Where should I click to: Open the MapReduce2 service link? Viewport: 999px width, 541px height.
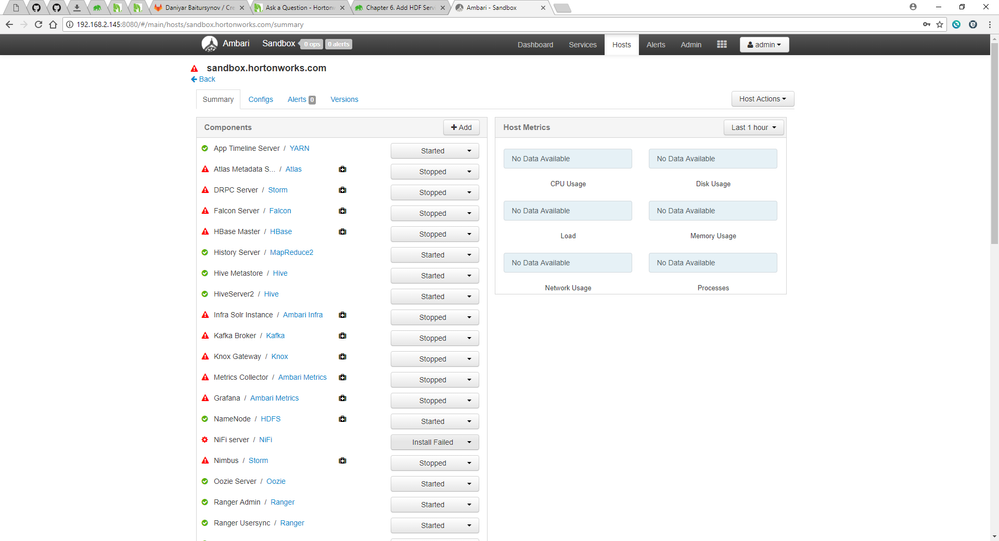coord(291,252)
